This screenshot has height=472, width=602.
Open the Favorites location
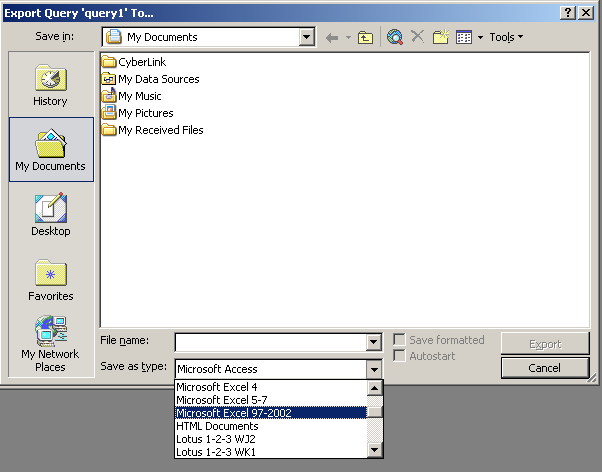50,280
